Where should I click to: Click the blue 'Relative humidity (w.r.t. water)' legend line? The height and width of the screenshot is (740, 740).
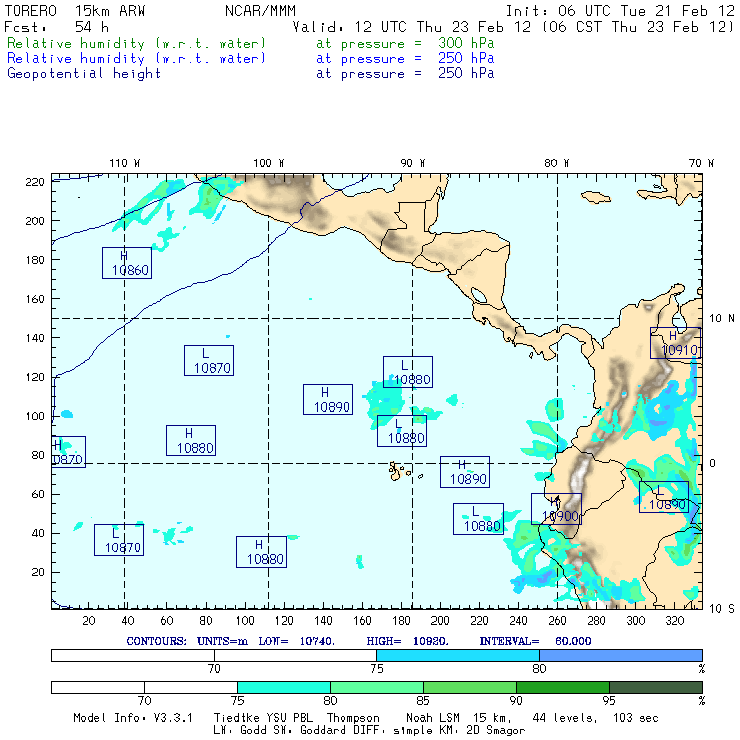click(x=136, y=59)
